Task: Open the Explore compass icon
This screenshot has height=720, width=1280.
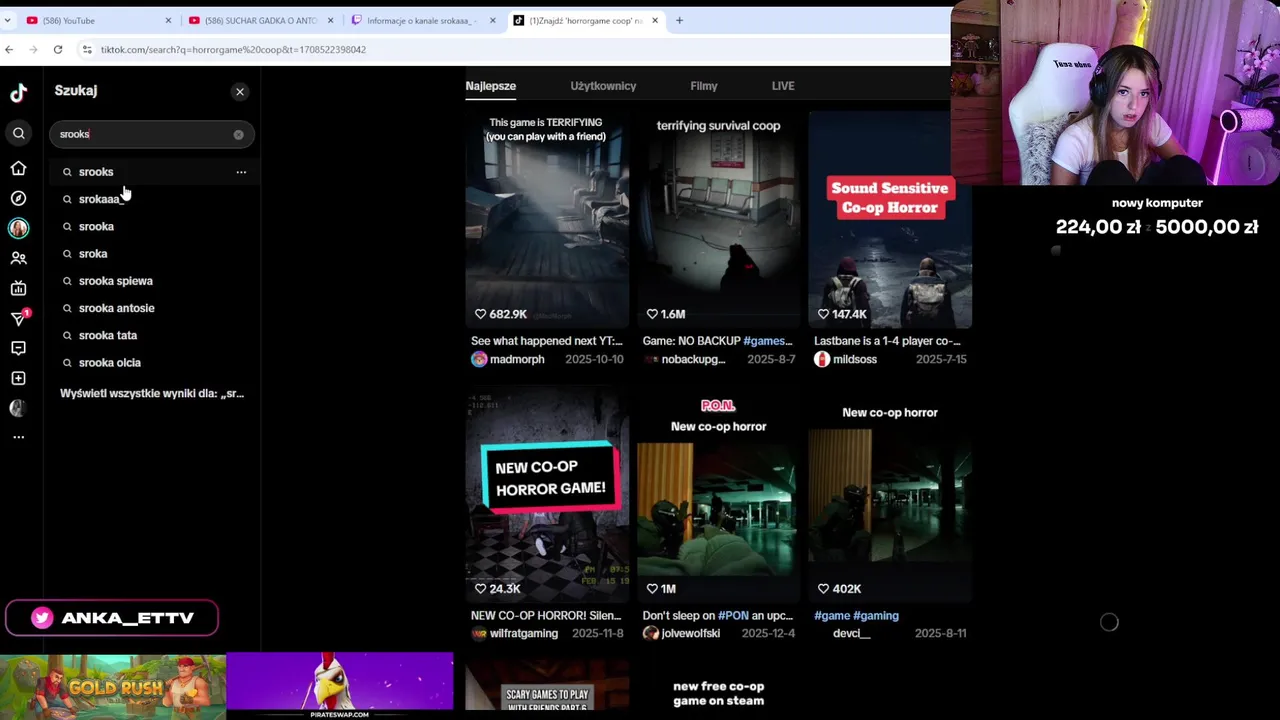Action: click(x=19, y=198)
